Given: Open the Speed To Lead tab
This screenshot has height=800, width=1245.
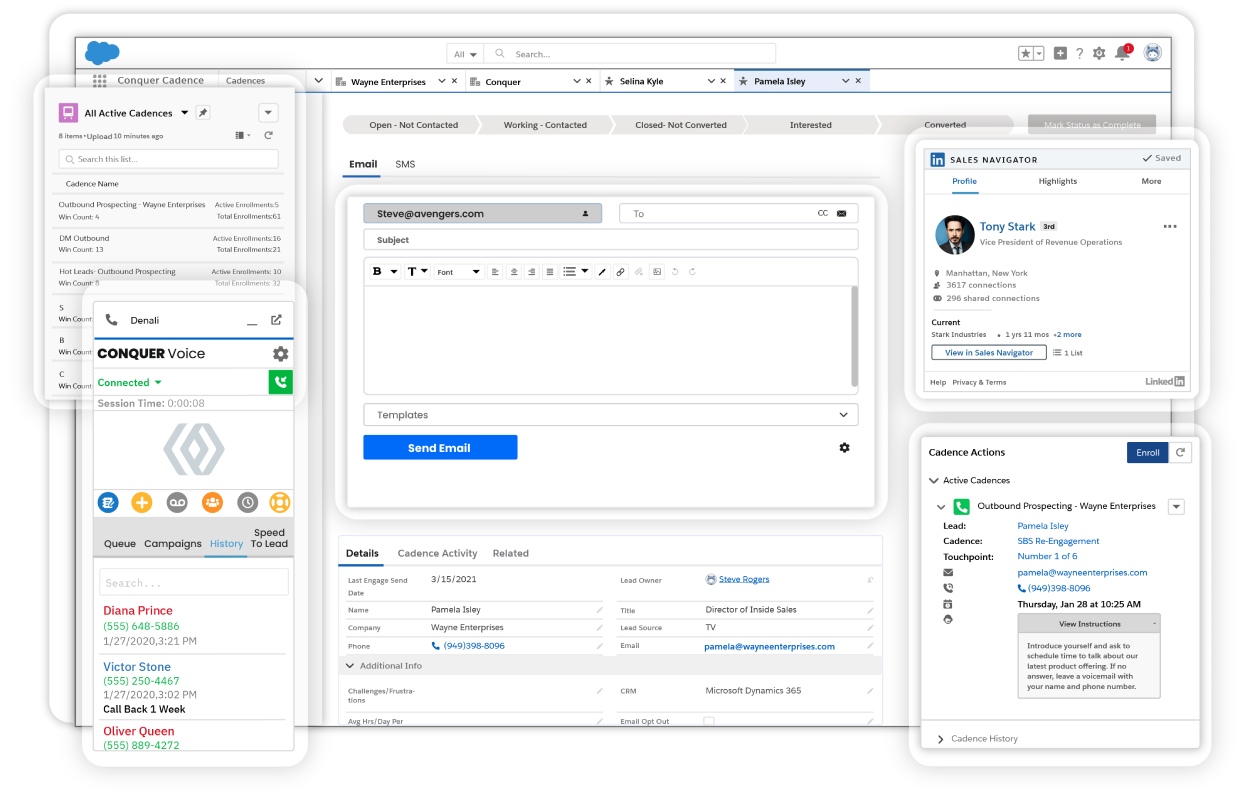Looking at the screenshot, I should coord(269,538).
